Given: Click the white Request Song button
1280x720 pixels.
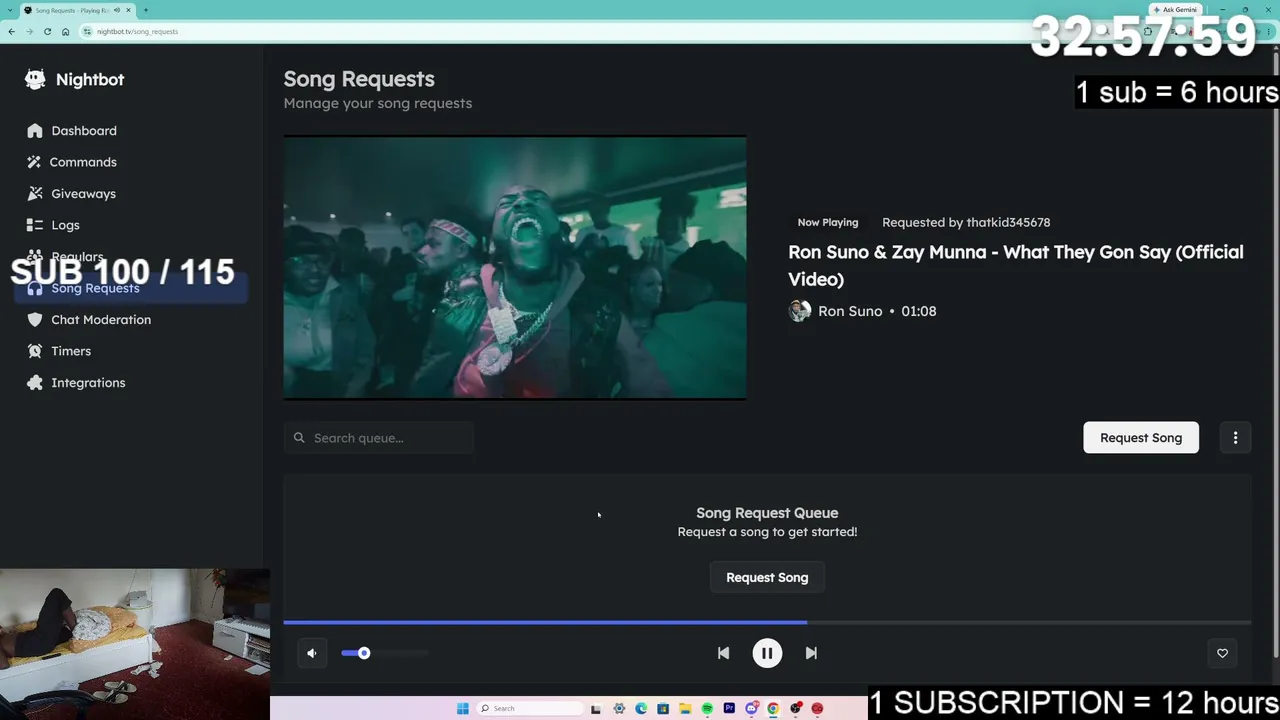Looking at the screenshot, I should tap(1141, 438).
